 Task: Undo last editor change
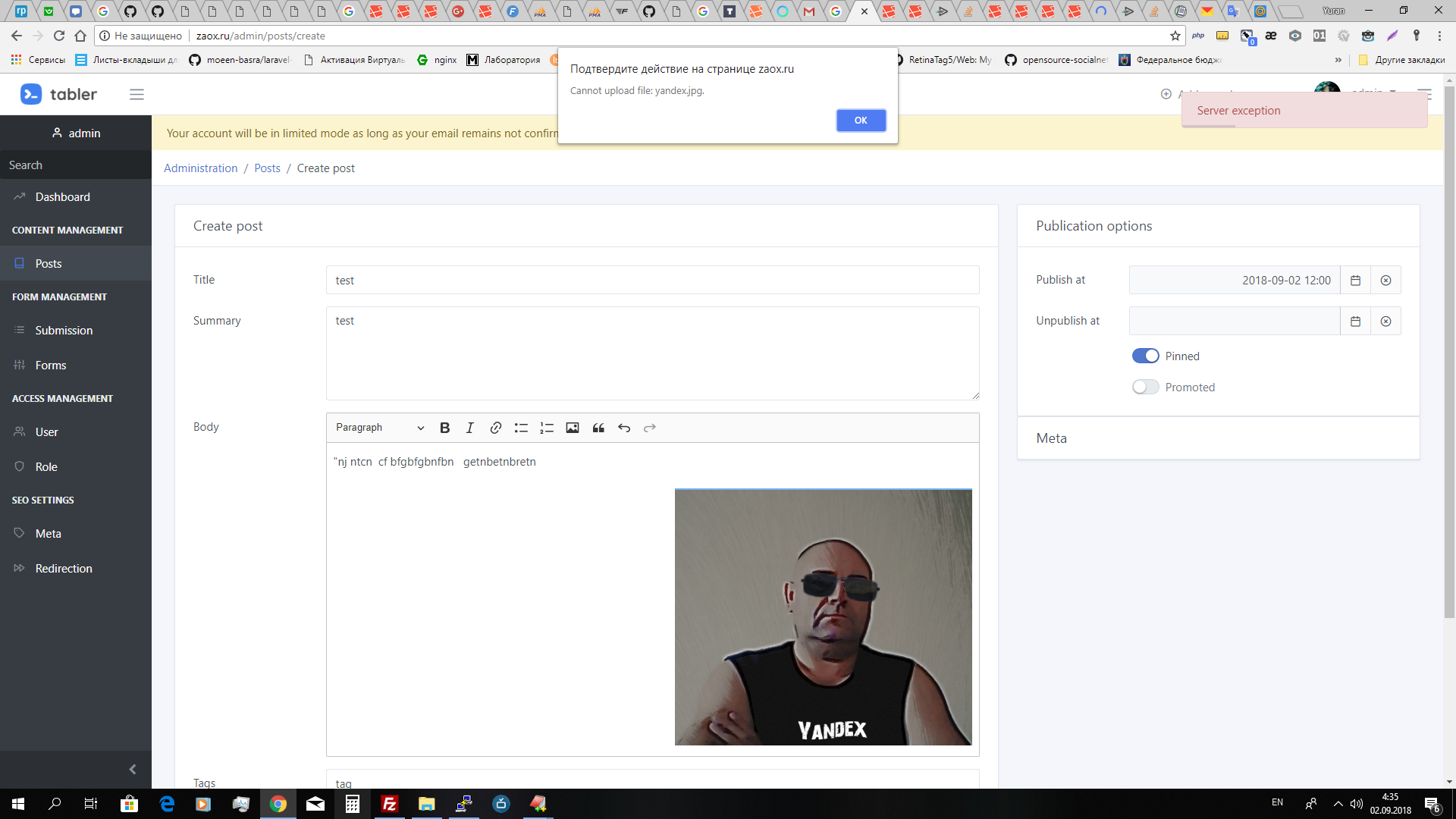624,428
